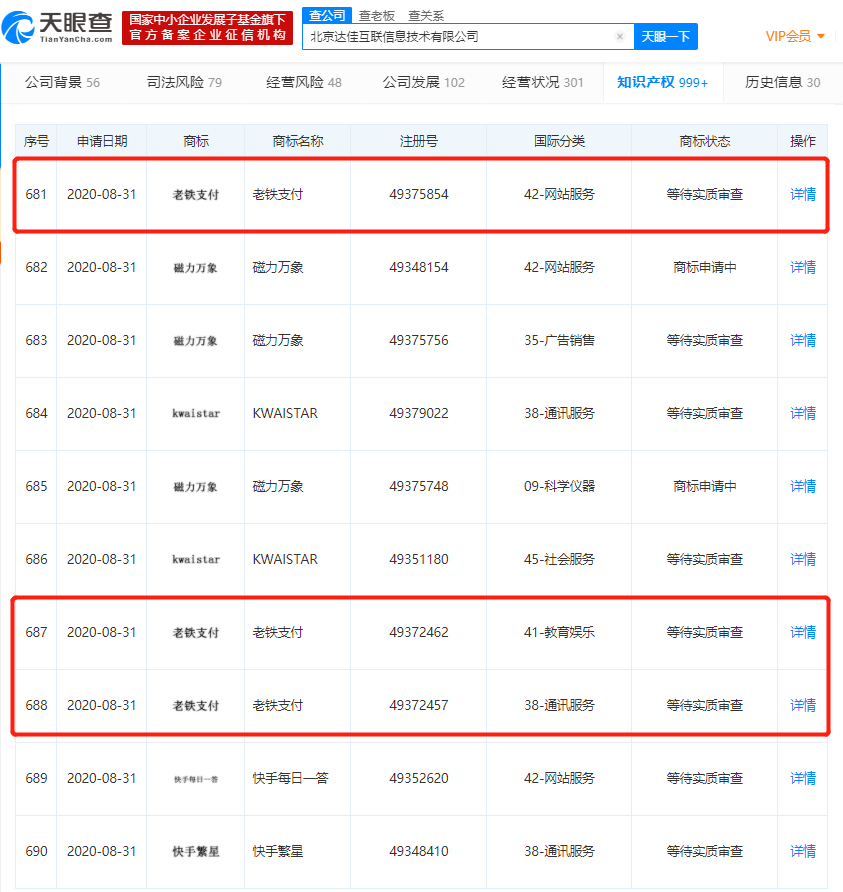The height and width of the screenshot is (892, 843).
Task: Click registration number 49375748
Action: click(x=419, y=486)
